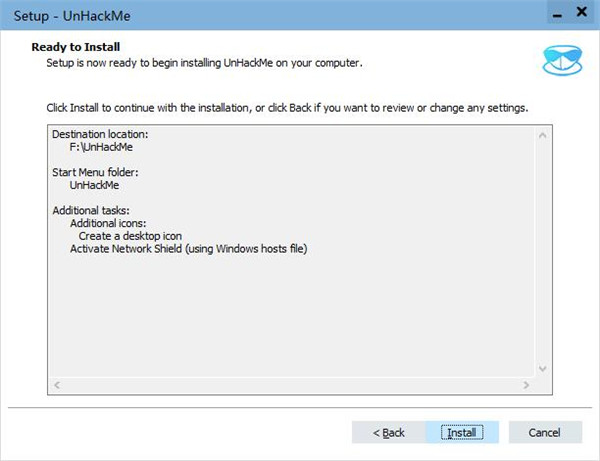Click the 'Activate Network Shield' line
This screenshot has height=461, width=600.
pyautogui.click(x=189, y=249)
